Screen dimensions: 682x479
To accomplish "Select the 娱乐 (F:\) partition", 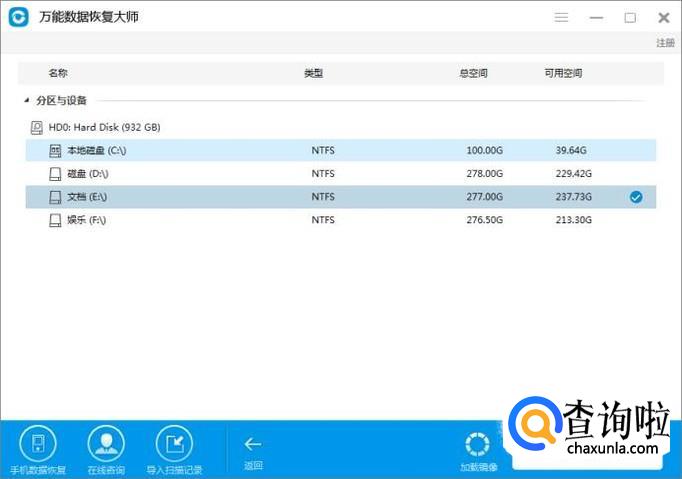I will (341, 220).
